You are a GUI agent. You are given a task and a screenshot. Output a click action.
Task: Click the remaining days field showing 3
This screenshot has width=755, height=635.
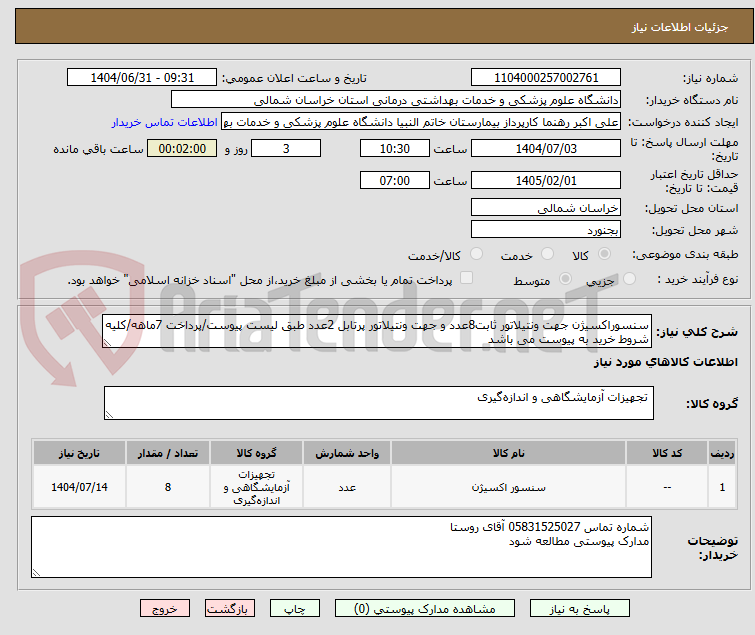click(286, 148)
